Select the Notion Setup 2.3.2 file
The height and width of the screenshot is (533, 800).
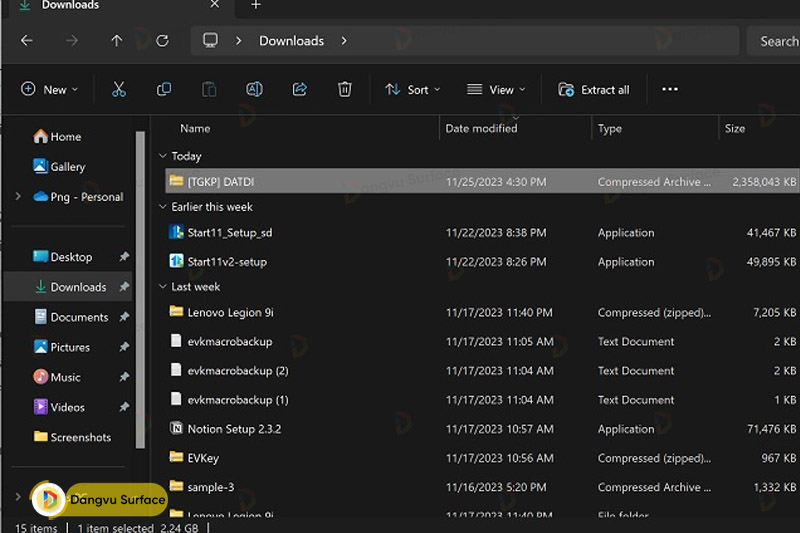click(x=234, y=429)
